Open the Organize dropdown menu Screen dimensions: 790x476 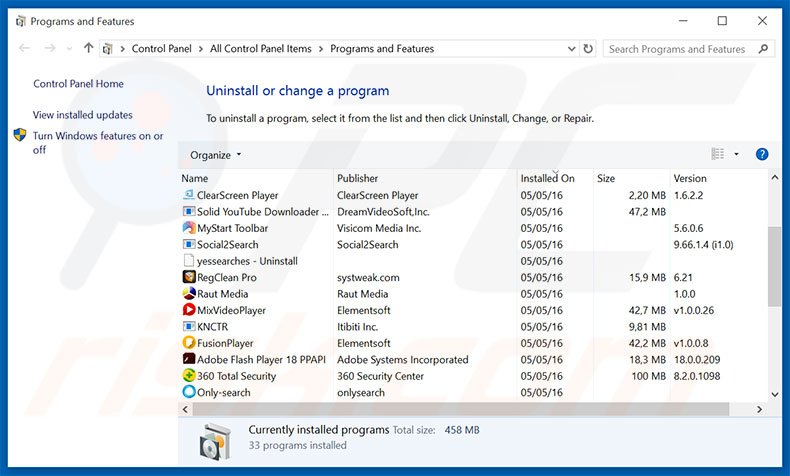pyautogui.click(x=215, y=155)
